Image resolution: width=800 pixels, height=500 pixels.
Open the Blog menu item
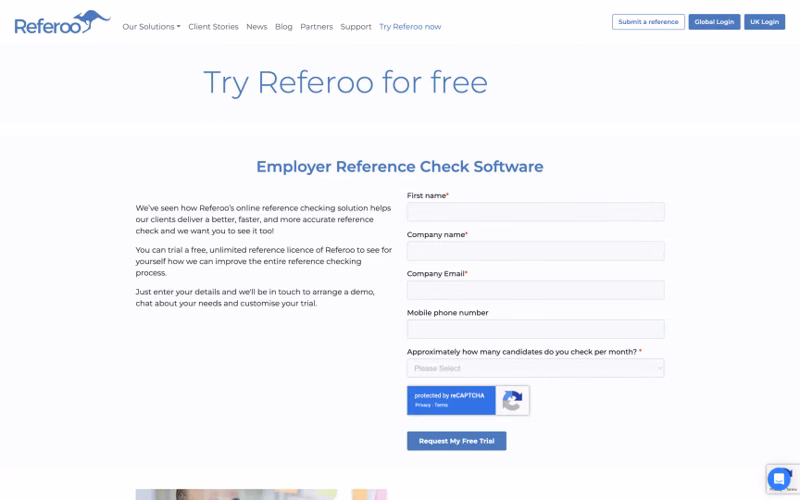284,27
